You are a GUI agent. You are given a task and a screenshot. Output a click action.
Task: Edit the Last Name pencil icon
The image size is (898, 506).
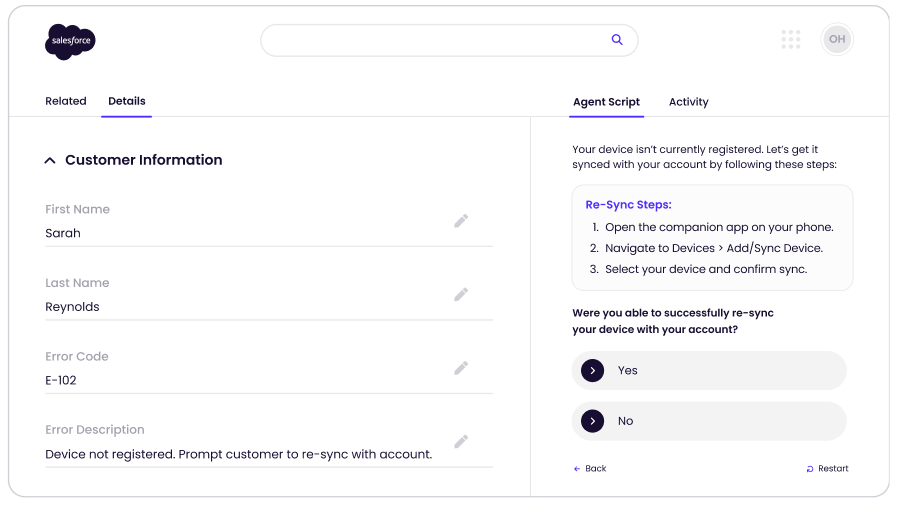pos(461,295)
